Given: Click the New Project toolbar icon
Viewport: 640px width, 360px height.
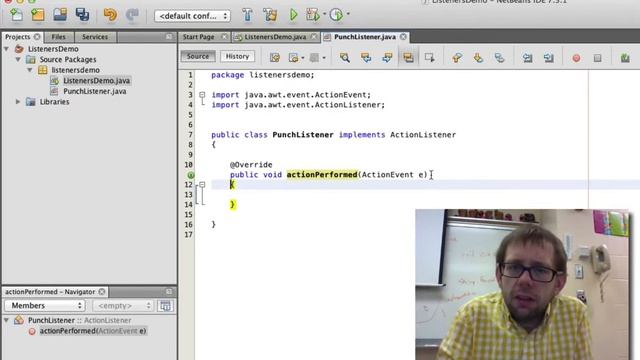Looking at the screenshot, I should (38, 15).
